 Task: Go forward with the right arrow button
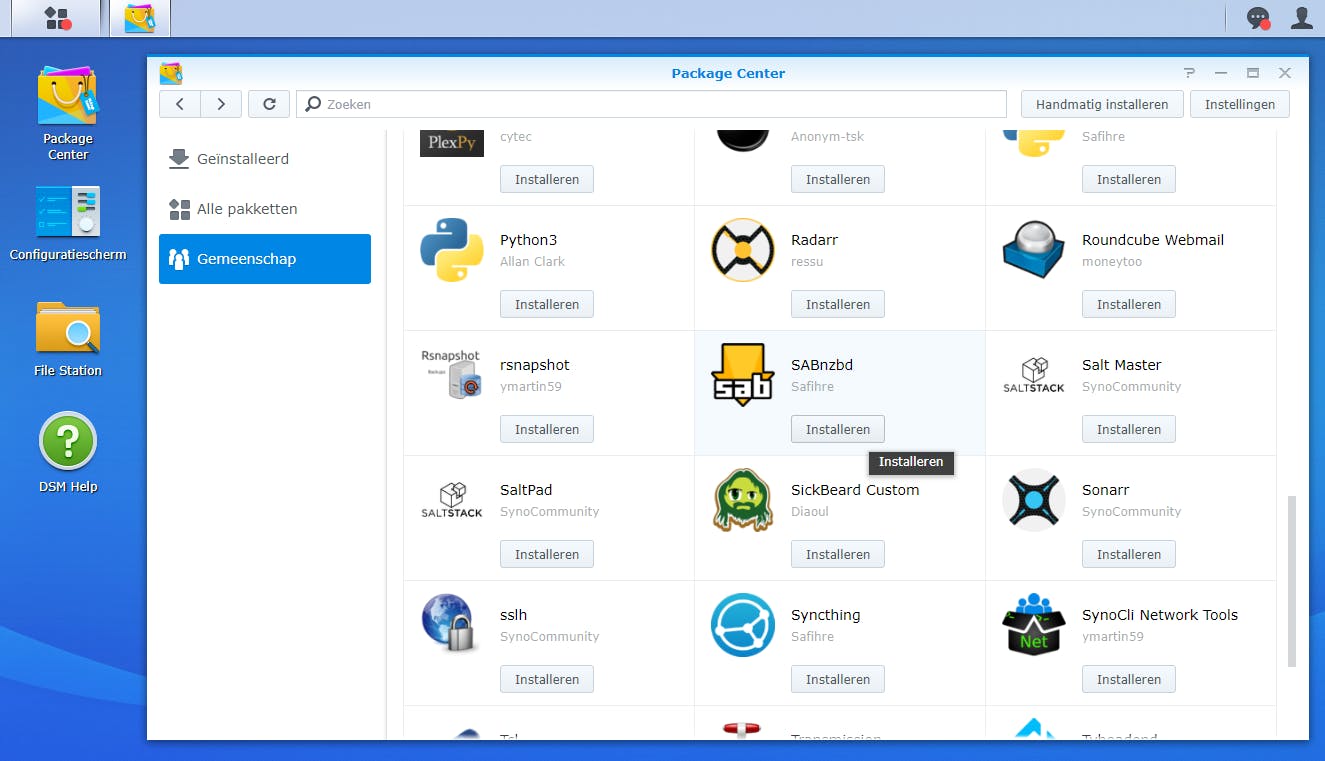[x=220, y=104]
